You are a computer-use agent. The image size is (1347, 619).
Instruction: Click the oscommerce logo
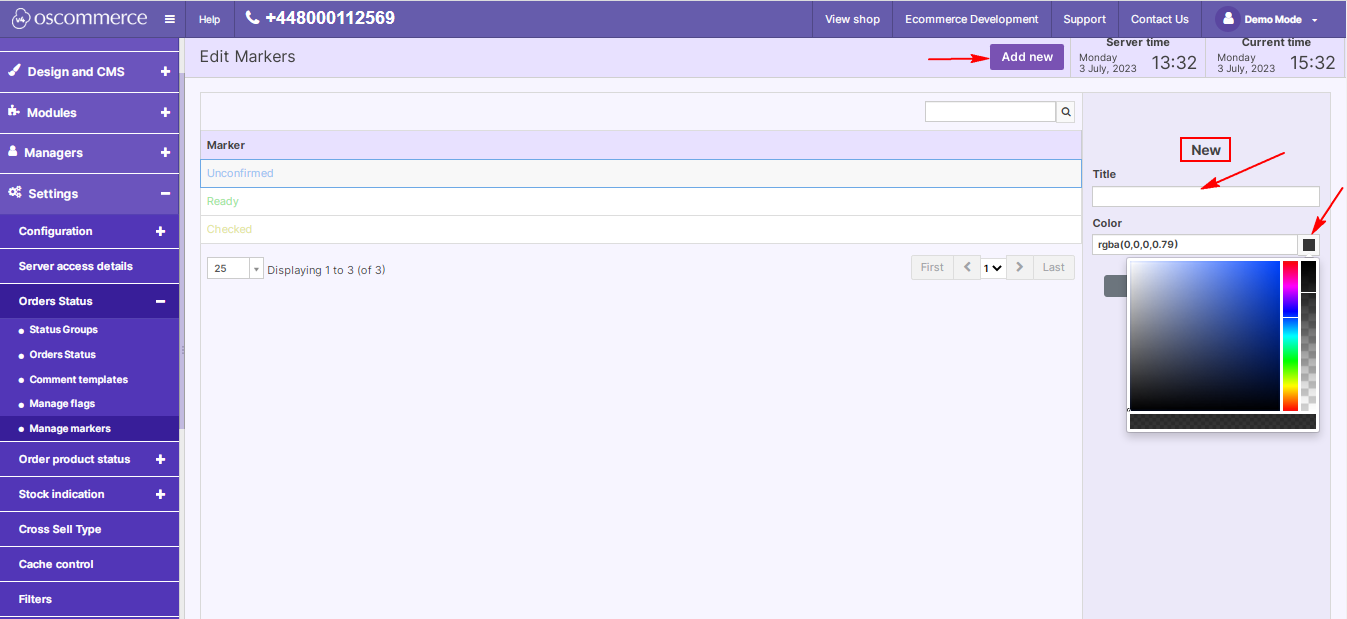coord(79,19)
